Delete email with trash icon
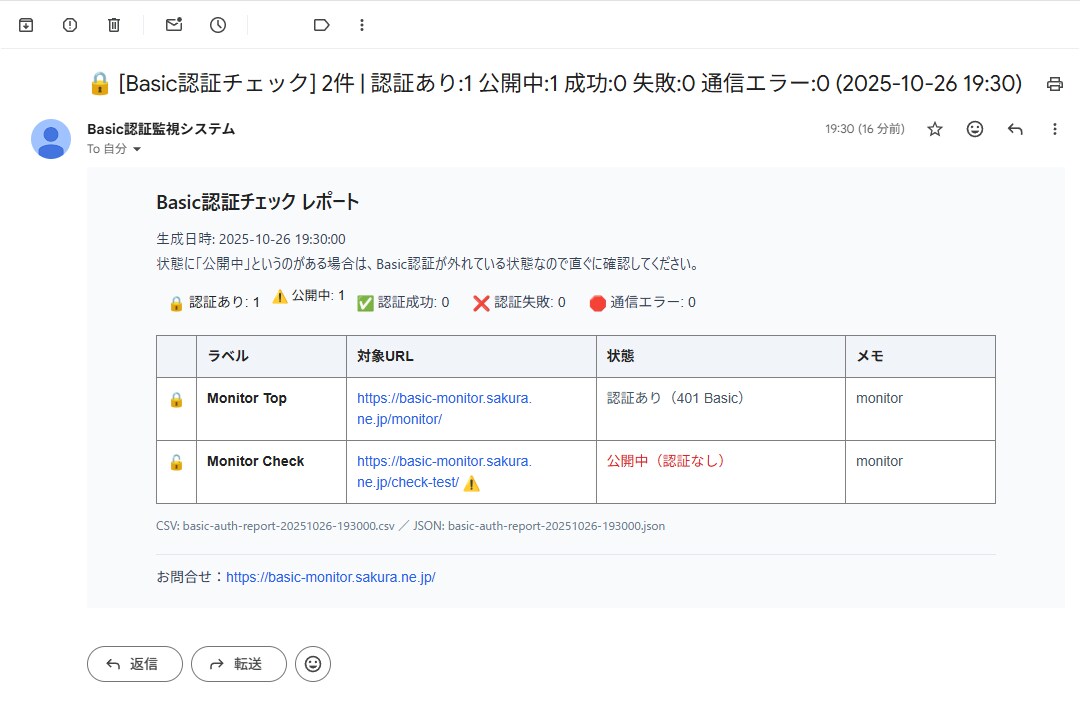 click(114, 25)
